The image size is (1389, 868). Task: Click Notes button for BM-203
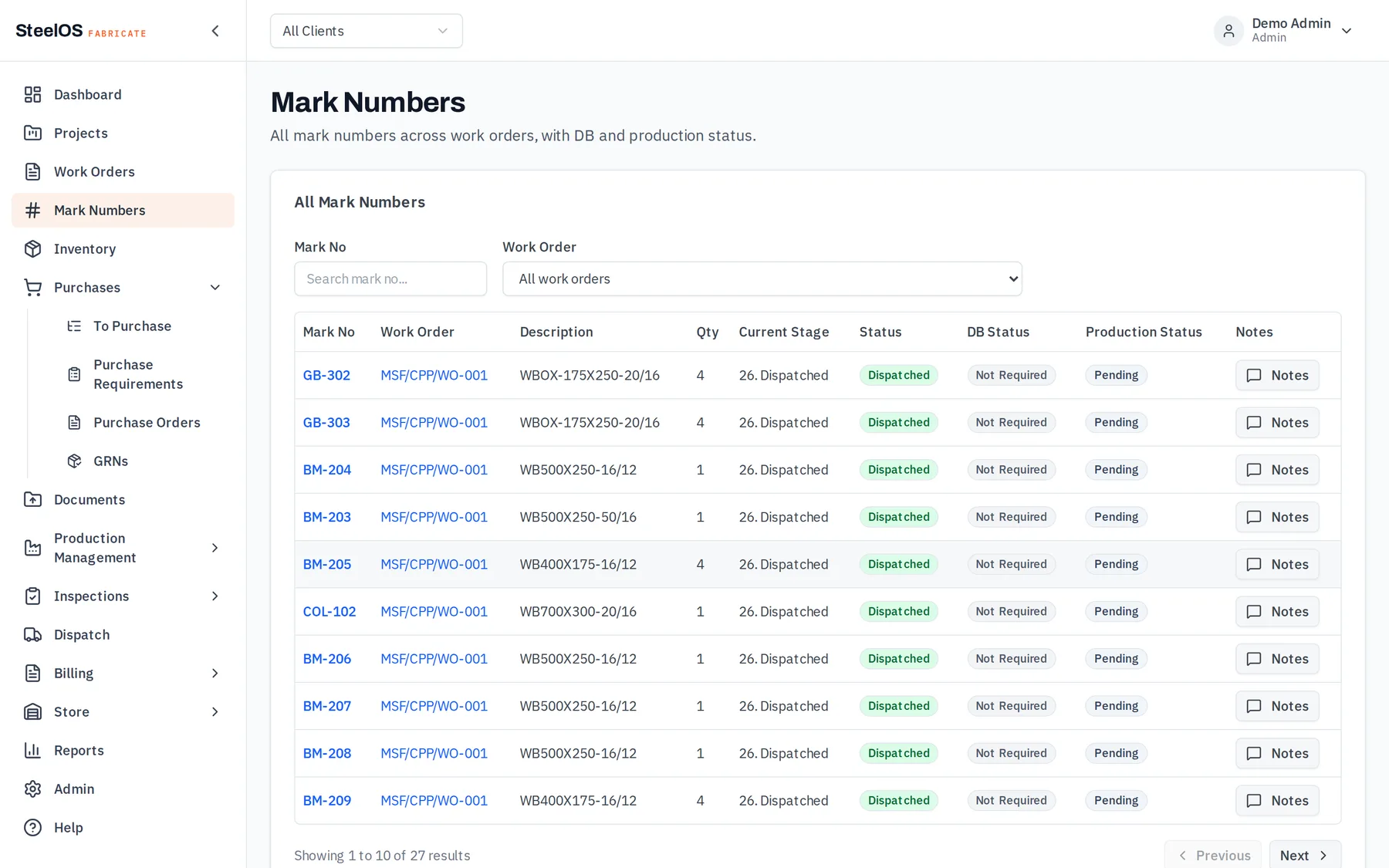pos(1277,517)
